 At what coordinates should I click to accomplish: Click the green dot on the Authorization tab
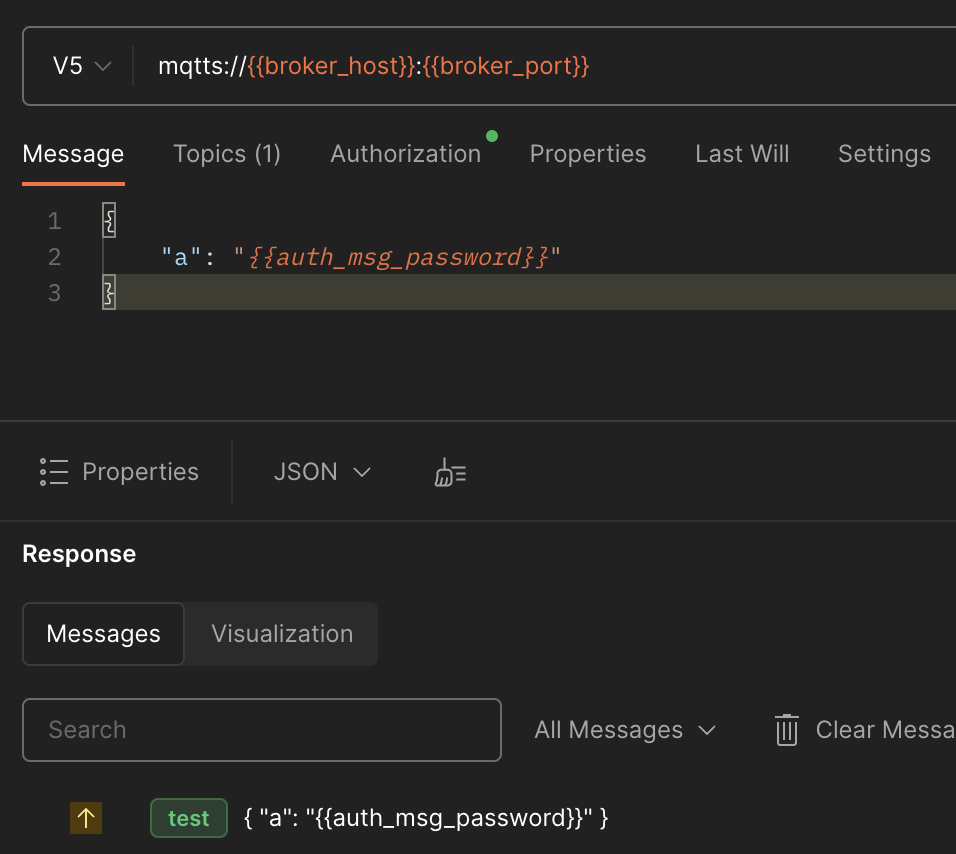491,134
